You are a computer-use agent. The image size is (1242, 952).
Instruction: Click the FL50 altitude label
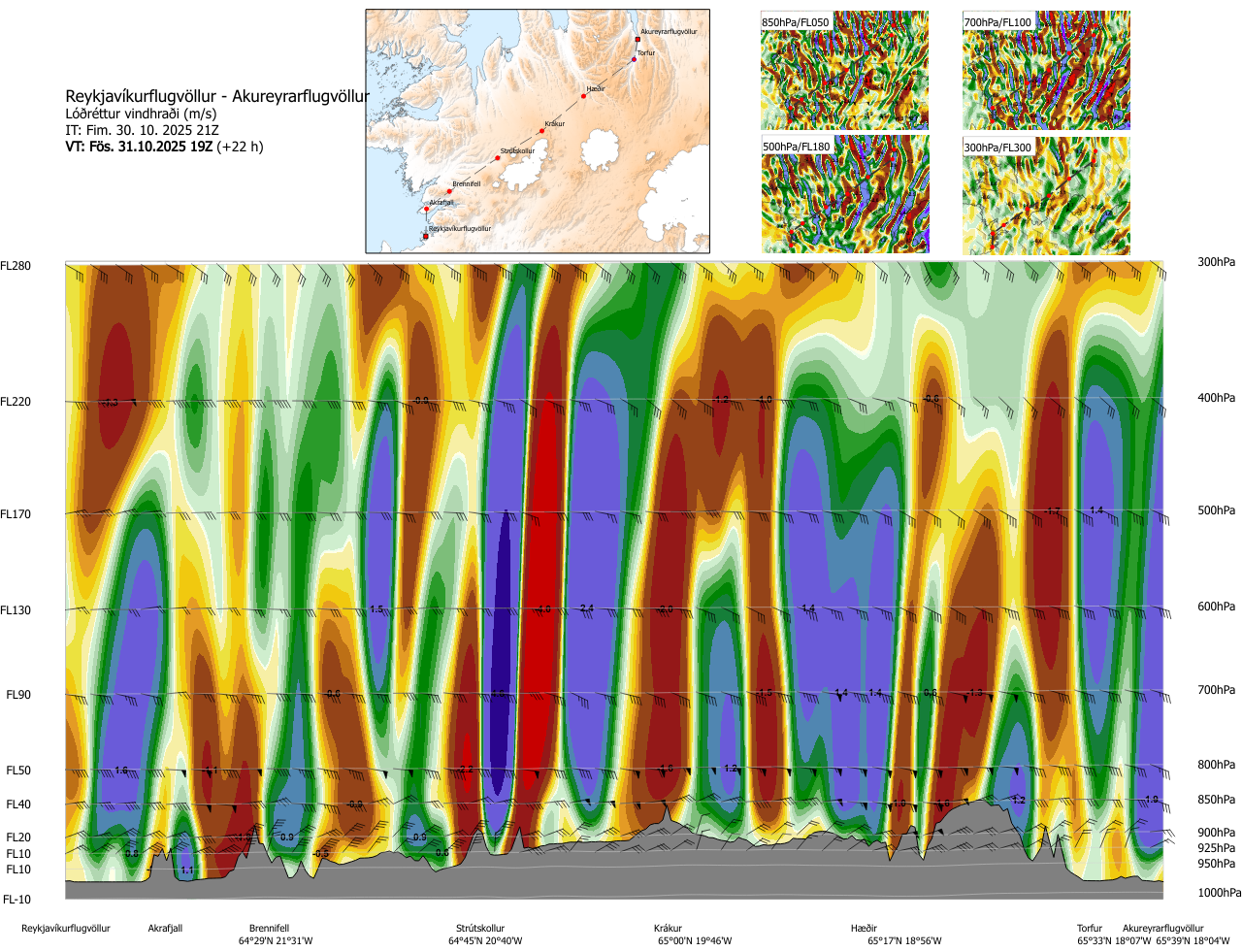[18, 771]
